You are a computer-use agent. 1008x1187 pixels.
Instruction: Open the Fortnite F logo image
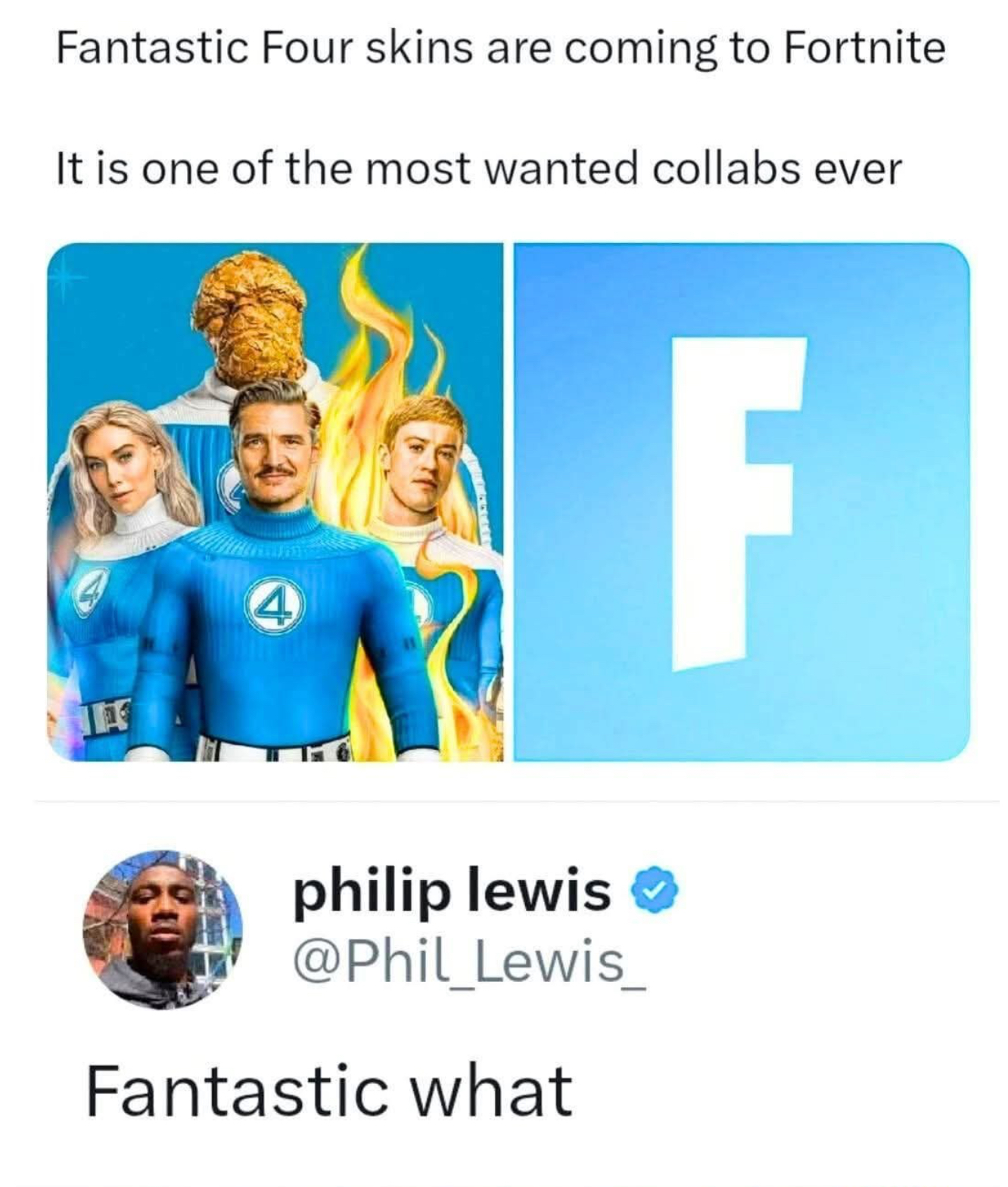pos(742,502)
